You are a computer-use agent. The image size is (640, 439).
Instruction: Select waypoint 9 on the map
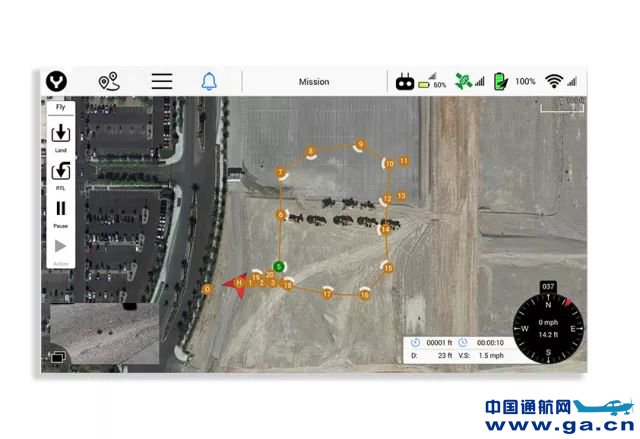tap(360, 145)
